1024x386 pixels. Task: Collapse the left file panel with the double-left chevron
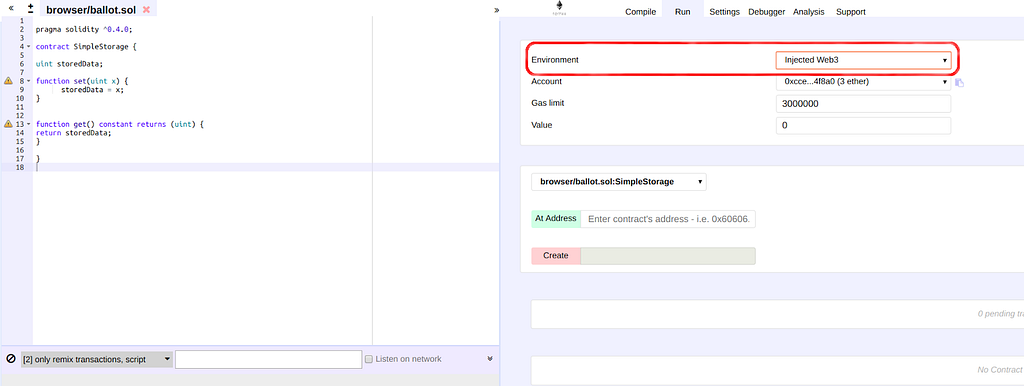click(x=11, y=9)
